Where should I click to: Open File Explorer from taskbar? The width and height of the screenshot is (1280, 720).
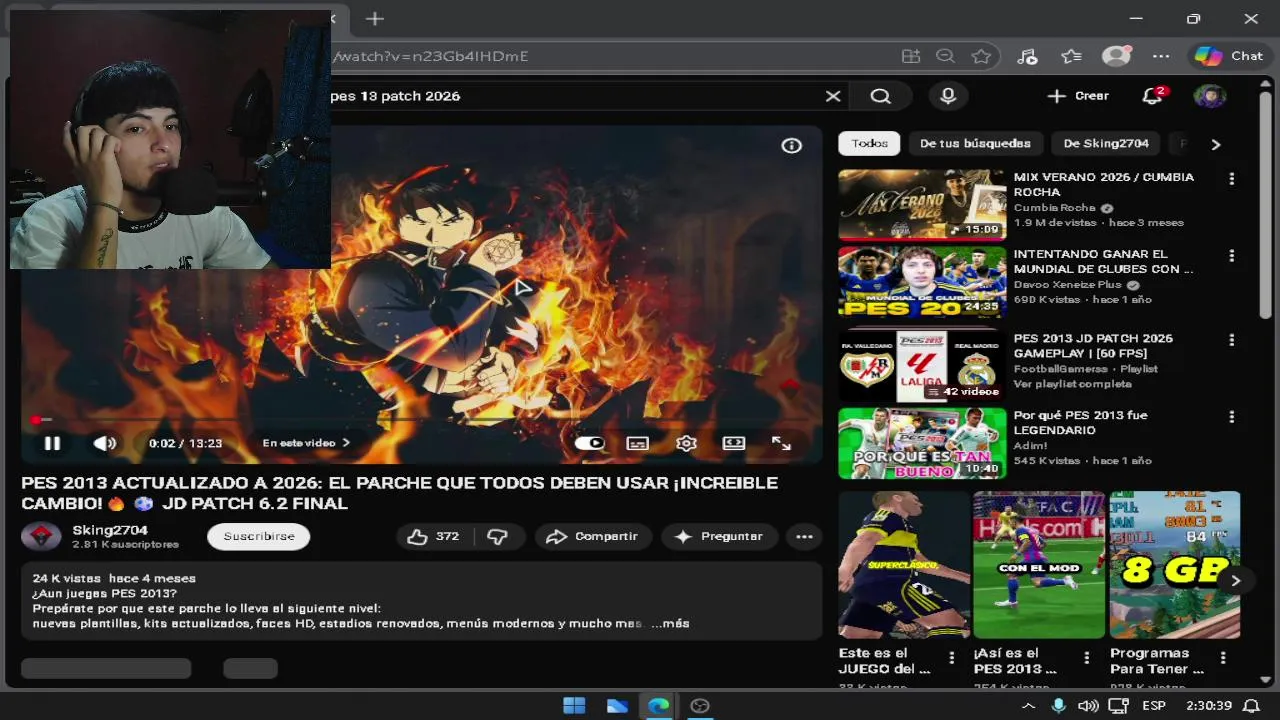pyautogui.click(x=617, y=706)
